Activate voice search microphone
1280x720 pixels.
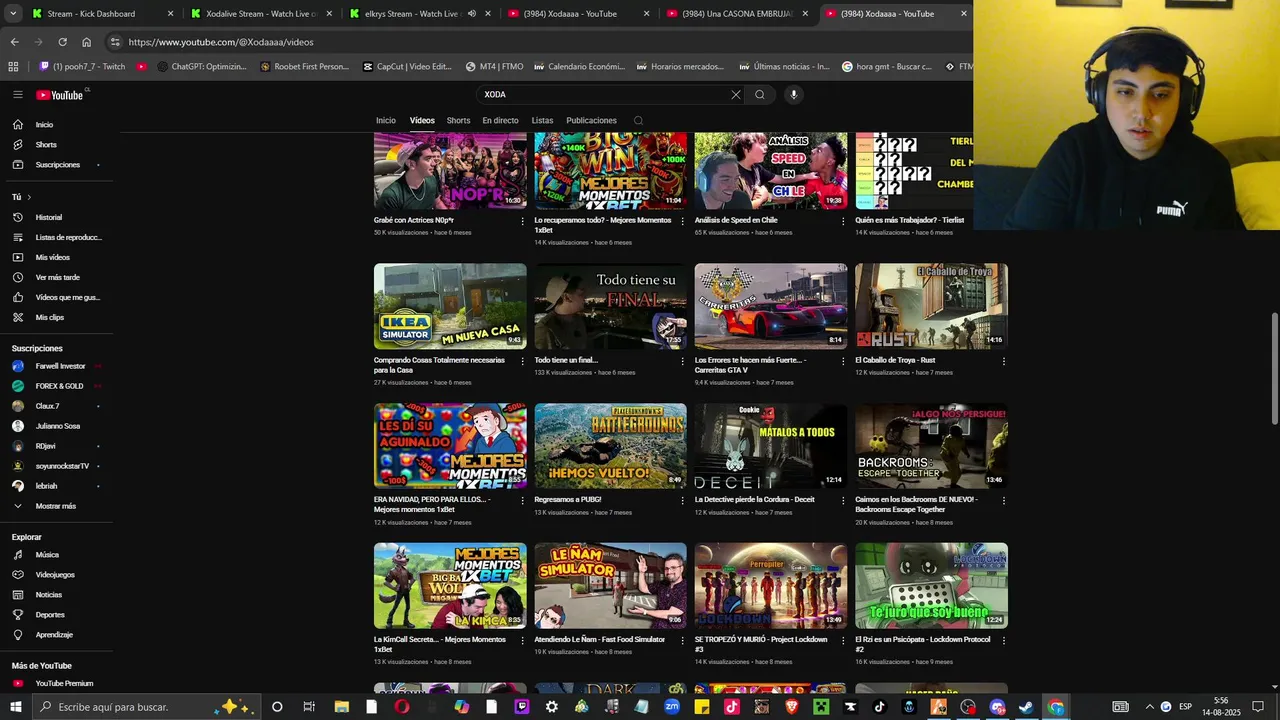coord(794,95)
